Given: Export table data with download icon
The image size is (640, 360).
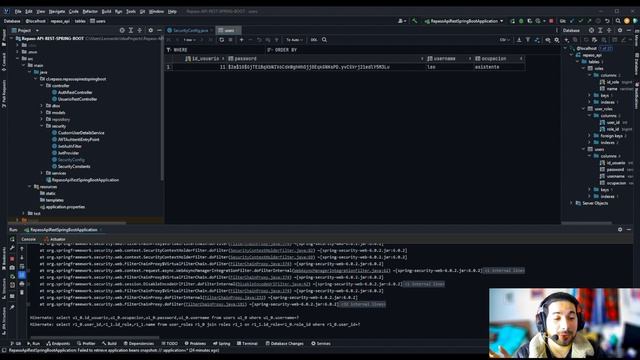Looking at the screenshot, I should click(x=519, y=40).
